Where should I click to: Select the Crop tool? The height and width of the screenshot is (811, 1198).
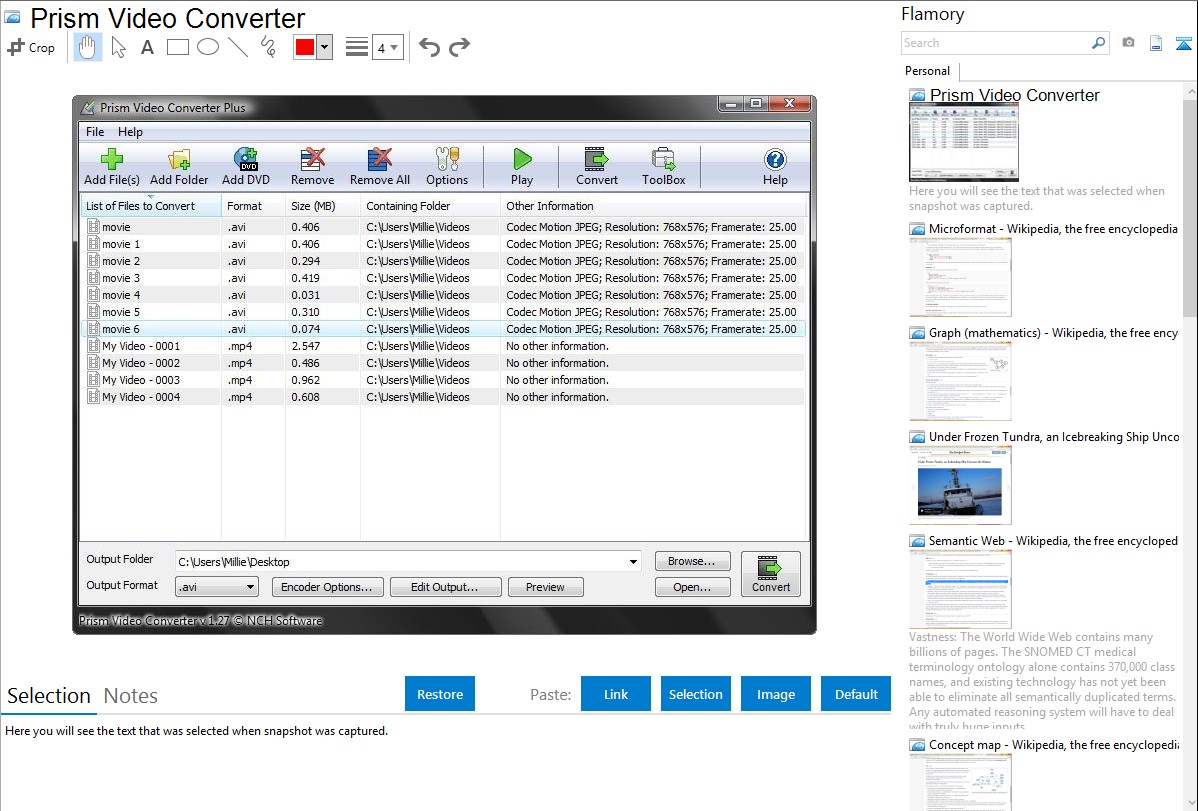(31, 47)
